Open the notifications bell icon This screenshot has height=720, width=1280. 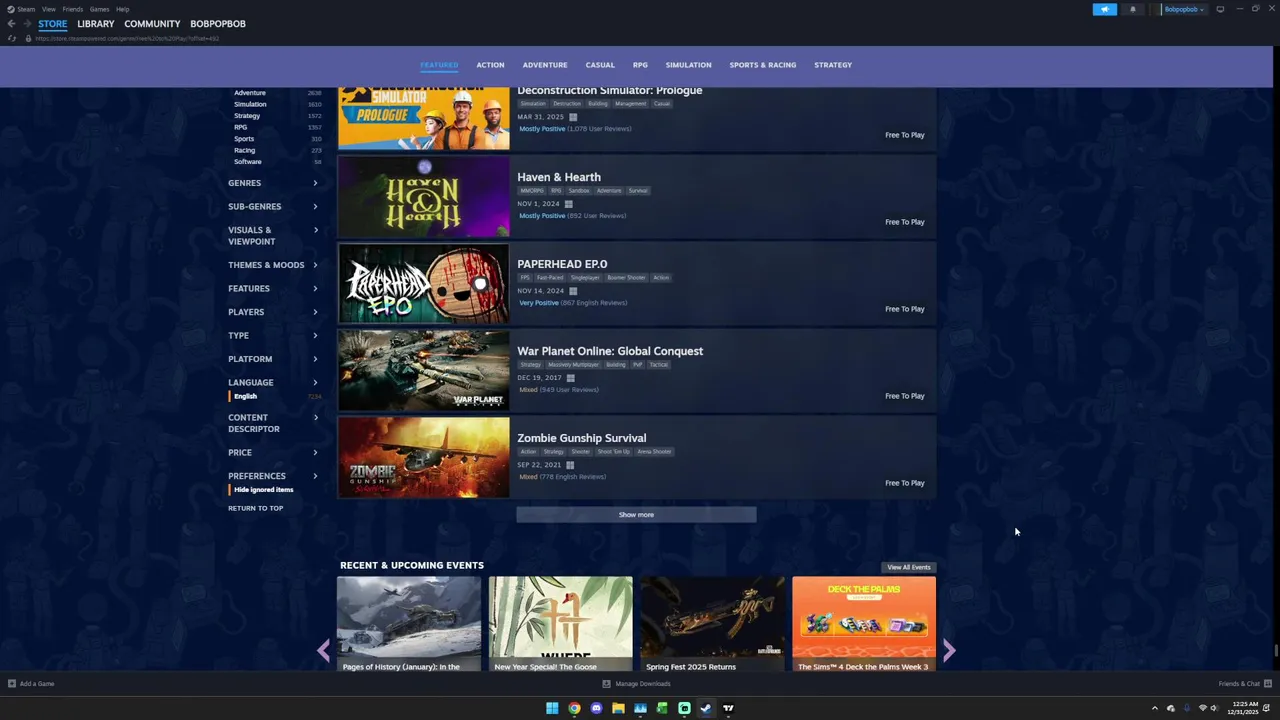1133,9
